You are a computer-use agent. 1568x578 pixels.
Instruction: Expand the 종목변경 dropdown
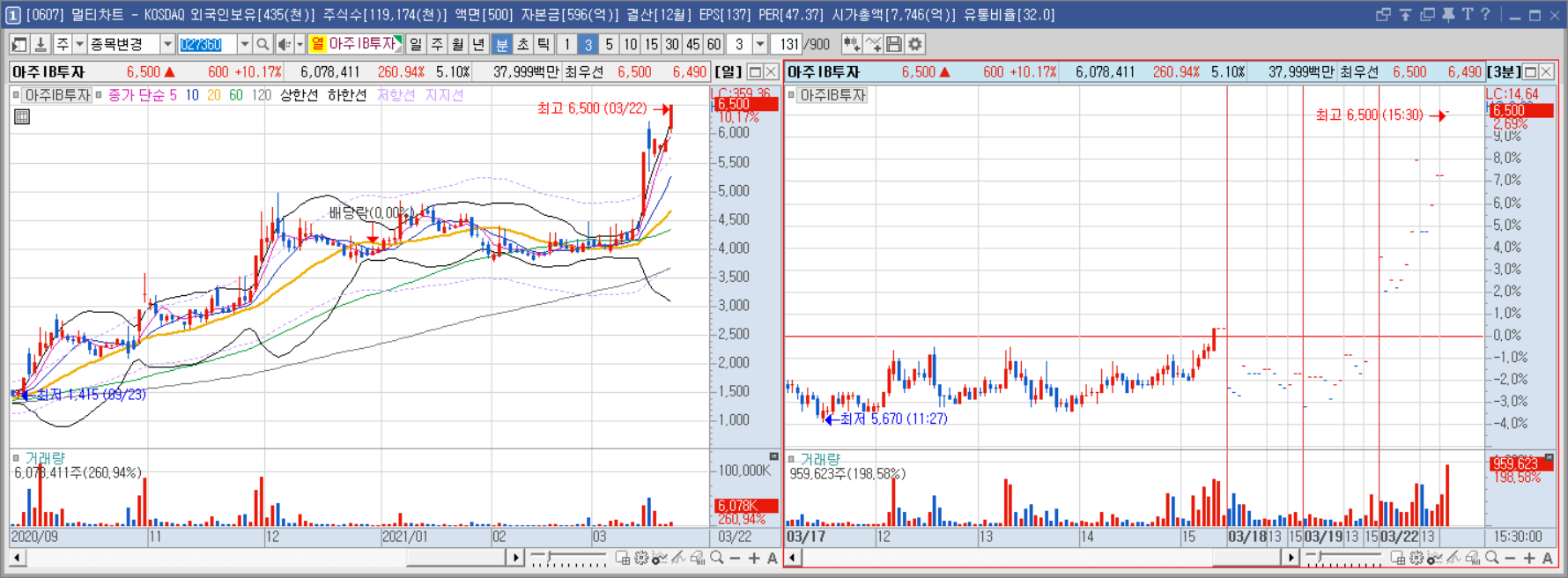pyautogui.click(x=167, y=44)
